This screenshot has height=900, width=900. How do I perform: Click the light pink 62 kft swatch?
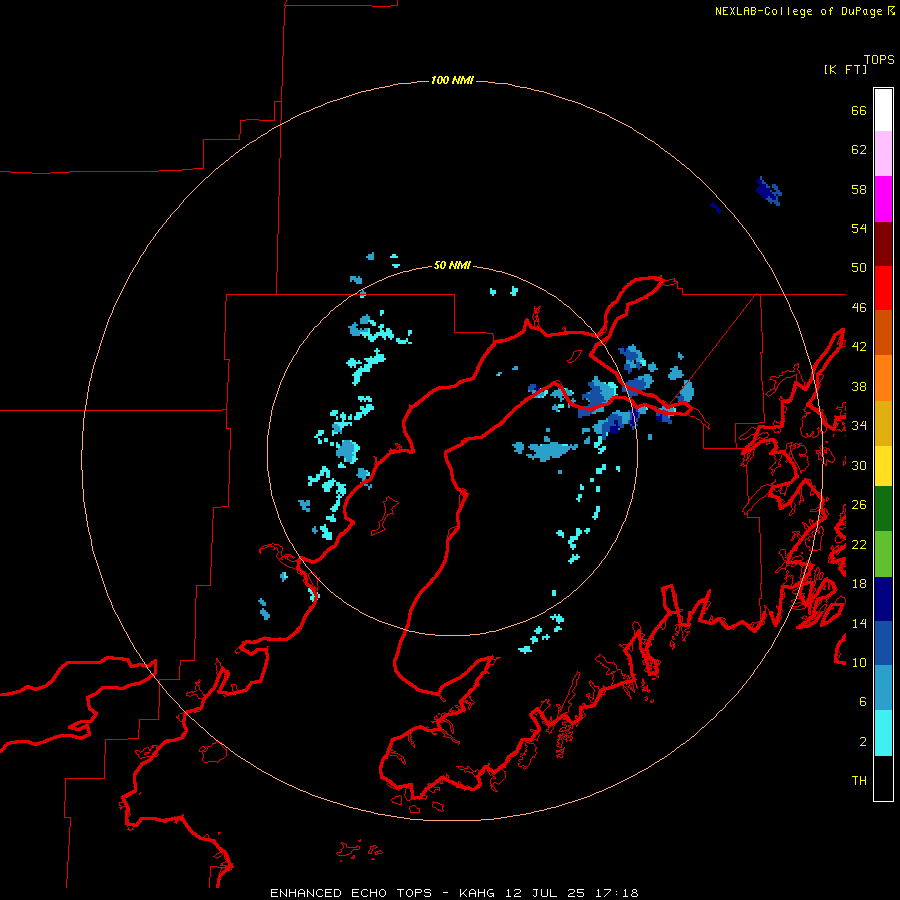pos(883,154)
